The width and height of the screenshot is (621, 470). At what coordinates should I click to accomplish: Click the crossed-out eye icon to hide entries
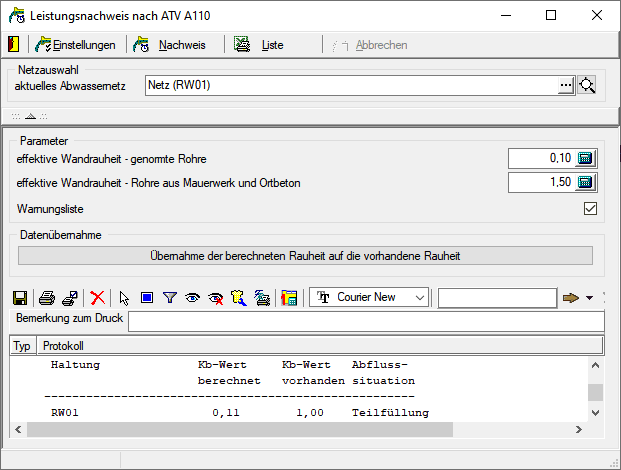(214, 298)
